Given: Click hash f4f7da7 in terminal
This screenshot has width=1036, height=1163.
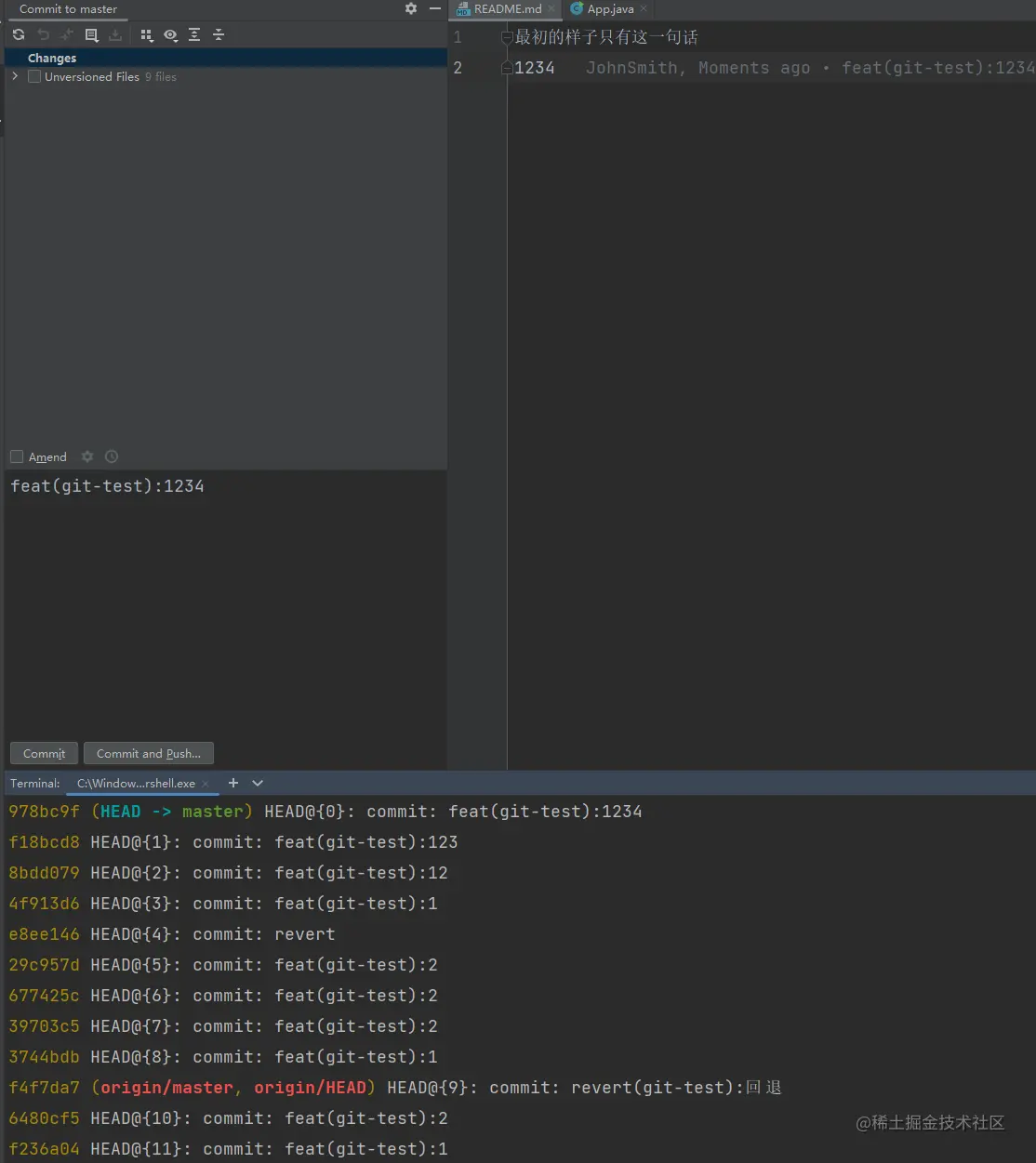Looking at the screenshot, I should tap(45, 1088).
